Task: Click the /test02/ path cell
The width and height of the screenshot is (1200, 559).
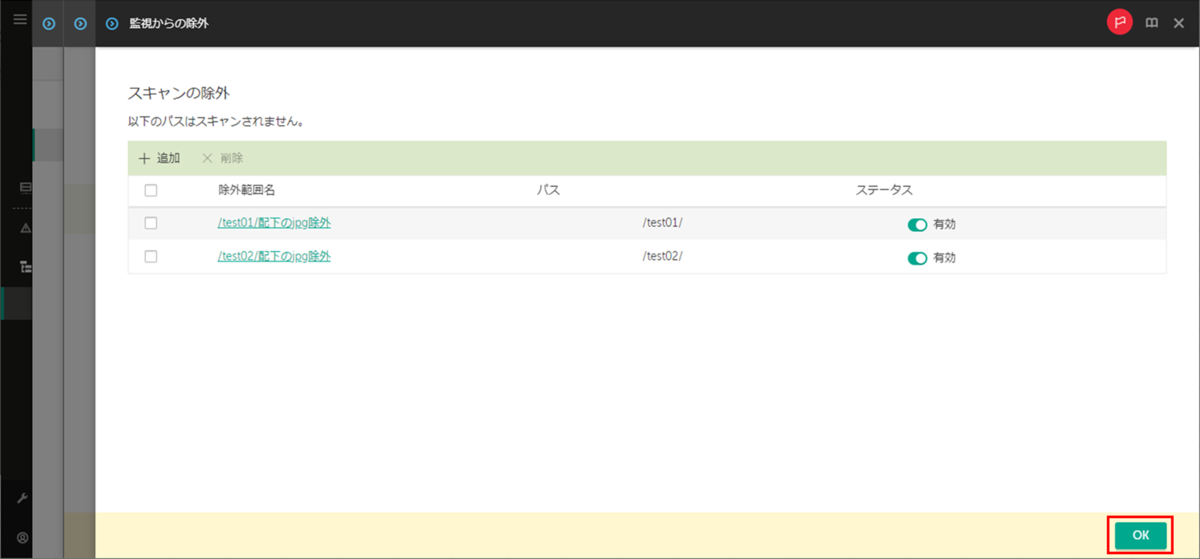Action: click(x=662, y=256)
